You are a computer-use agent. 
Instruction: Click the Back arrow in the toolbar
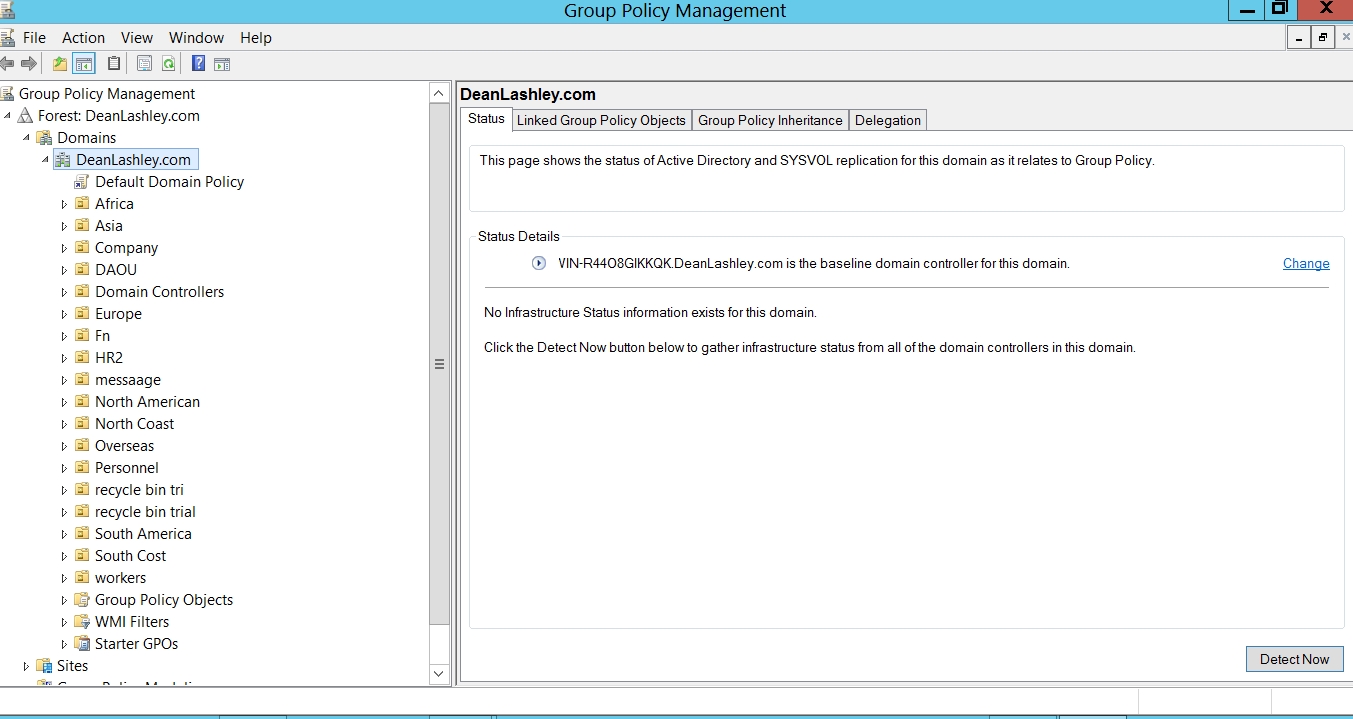[8, 64]
